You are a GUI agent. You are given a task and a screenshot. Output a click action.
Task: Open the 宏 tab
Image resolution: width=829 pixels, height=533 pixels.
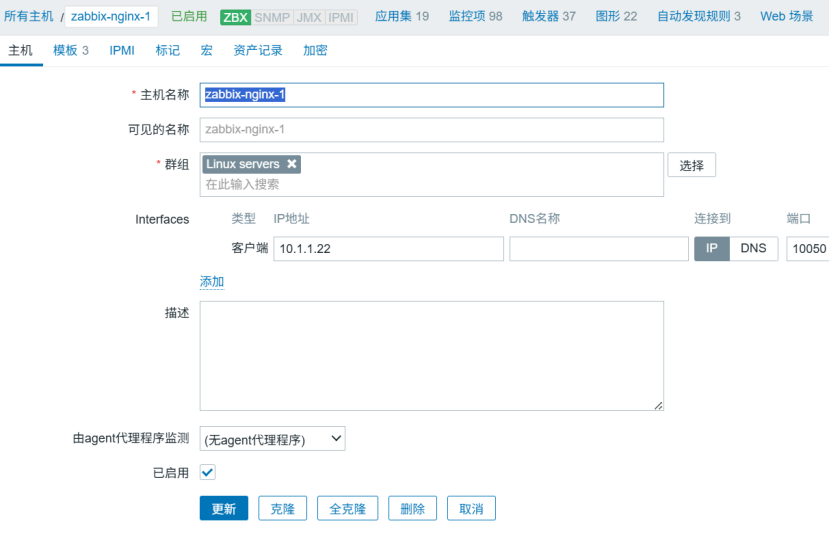(207, 50)
